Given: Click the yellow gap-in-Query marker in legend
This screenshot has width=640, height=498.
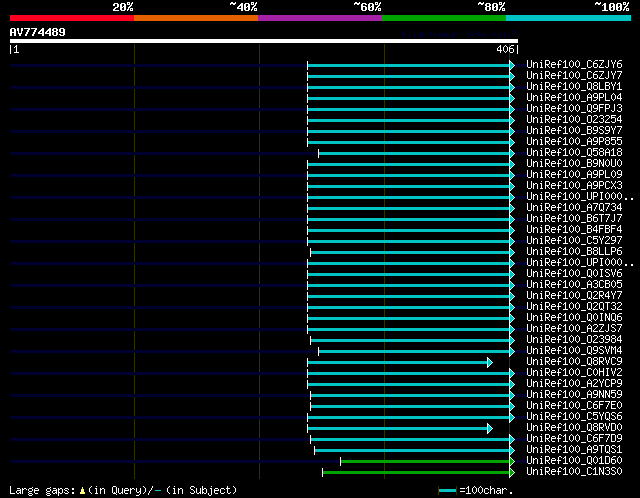Looking at the screenshot, I should (82, 491).
